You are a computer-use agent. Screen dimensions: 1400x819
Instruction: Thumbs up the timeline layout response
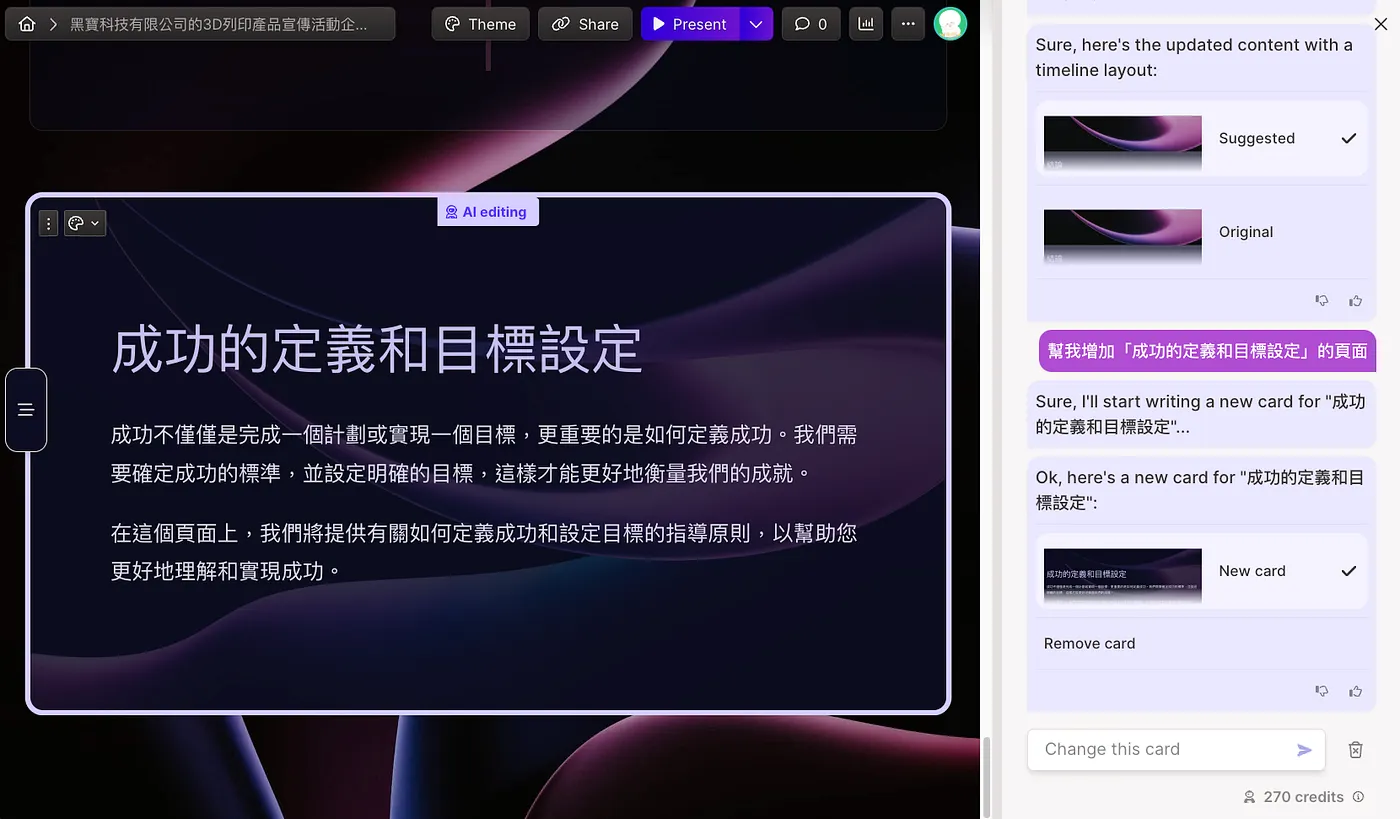(1356, 300)
